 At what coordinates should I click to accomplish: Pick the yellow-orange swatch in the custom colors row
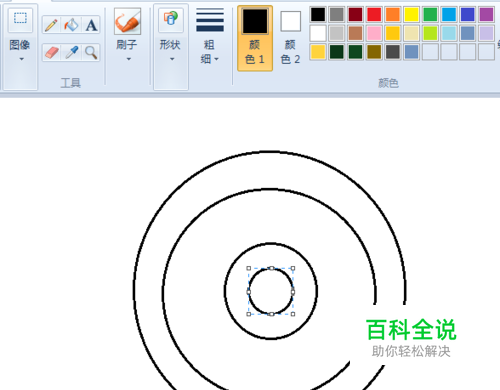click(x=318, y=52)
